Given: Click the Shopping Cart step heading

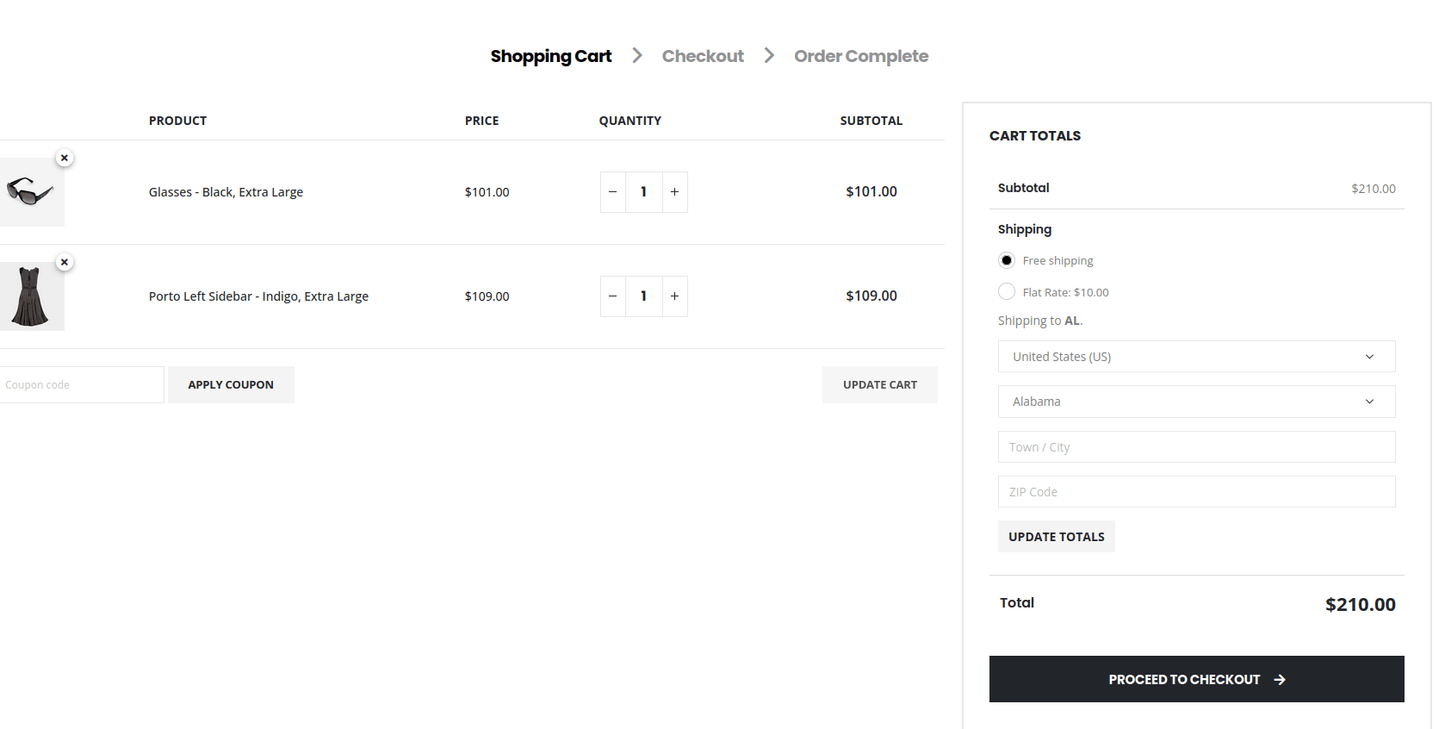Looking at the screenshot, I should 550,56.
